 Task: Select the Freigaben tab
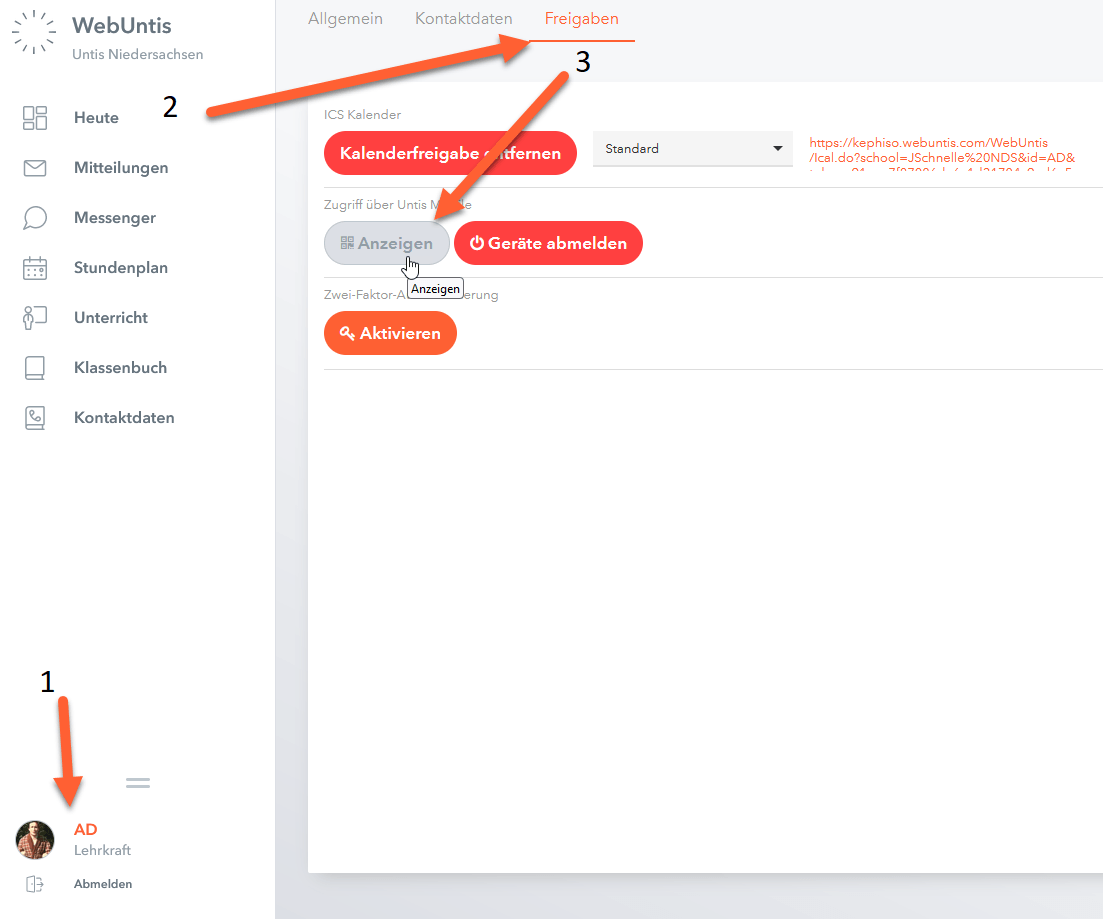tap(582, 19)
